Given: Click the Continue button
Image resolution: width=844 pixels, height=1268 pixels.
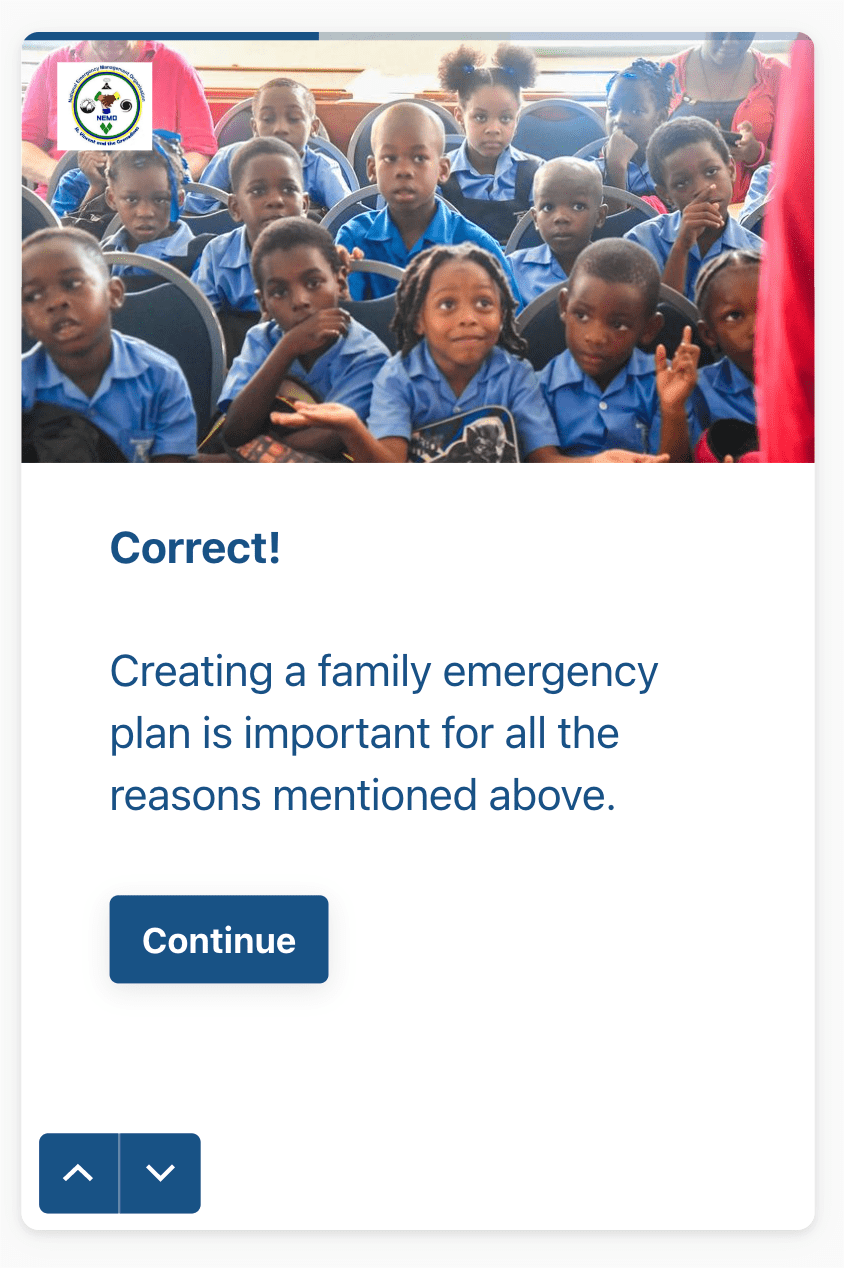Looking at the screenshot, I should [219, 939].
